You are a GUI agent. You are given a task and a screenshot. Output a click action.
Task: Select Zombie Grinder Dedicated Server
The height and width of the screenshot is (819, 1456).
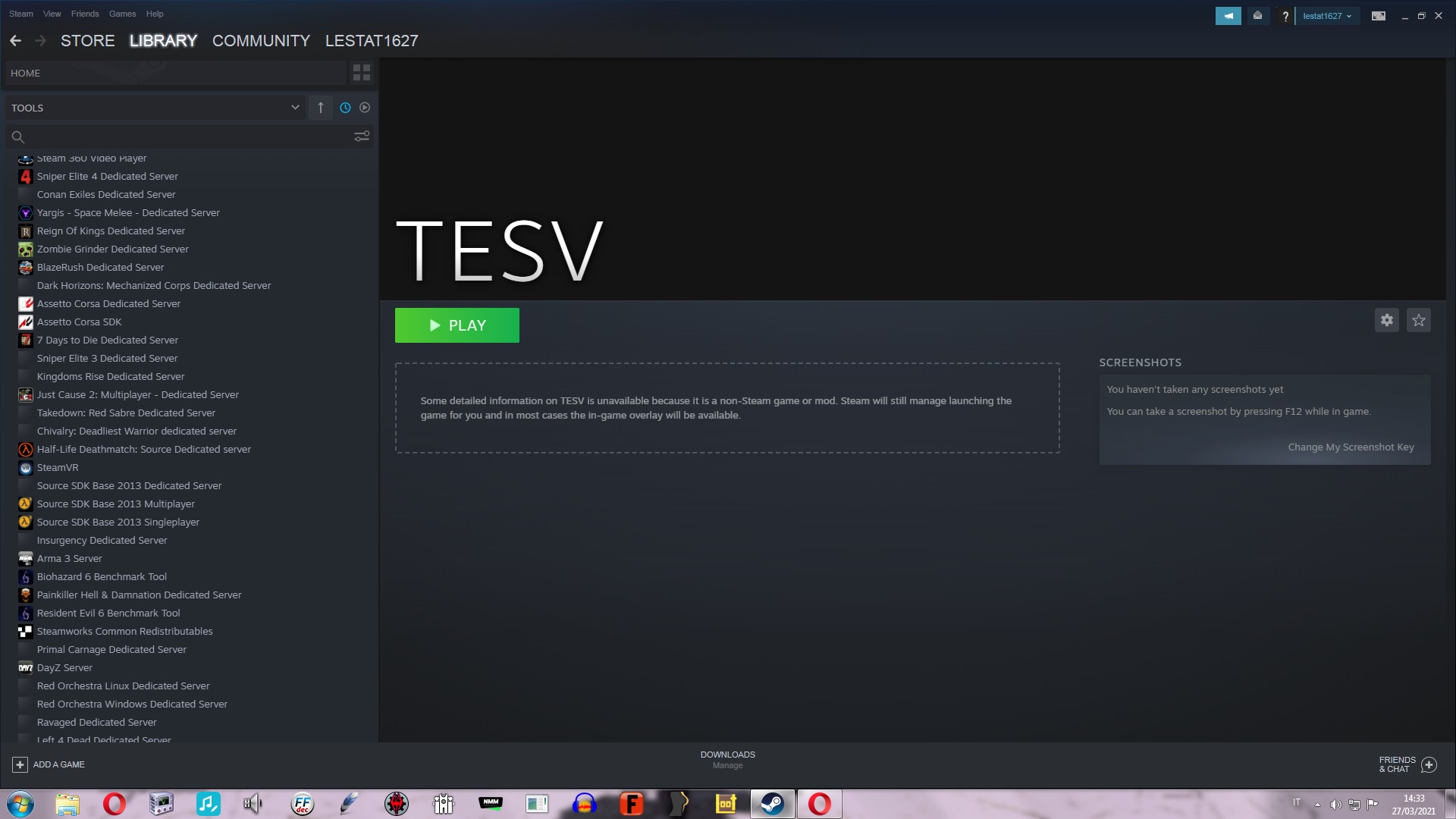[x=113, y=249]
